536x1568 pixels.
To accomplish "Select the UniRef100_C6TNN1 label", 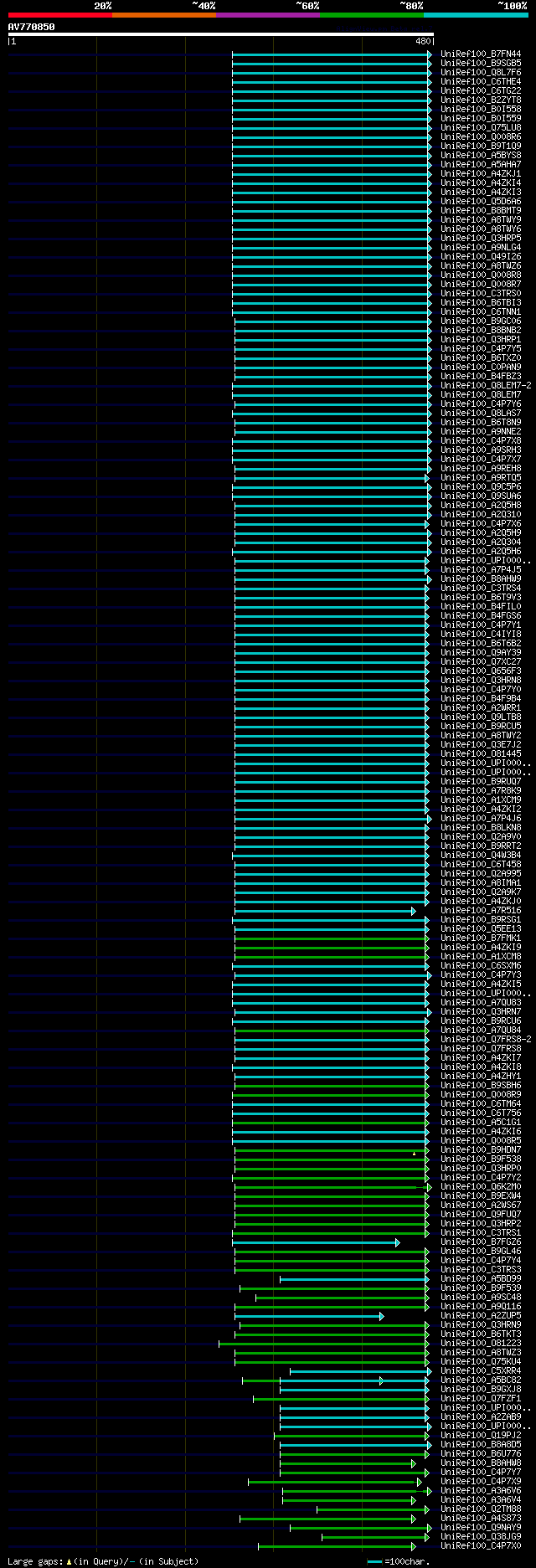I will (x=481, y=312).
